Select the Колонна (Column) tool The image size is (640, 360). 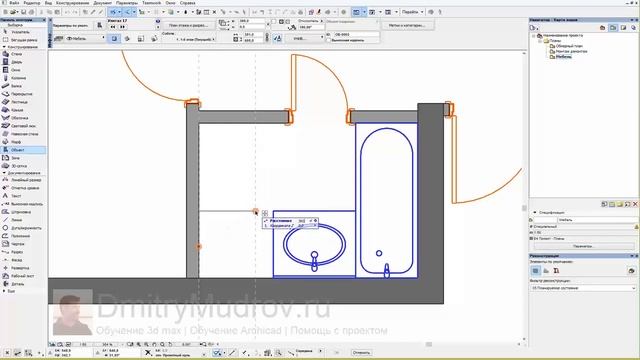(x=23, y=78)
